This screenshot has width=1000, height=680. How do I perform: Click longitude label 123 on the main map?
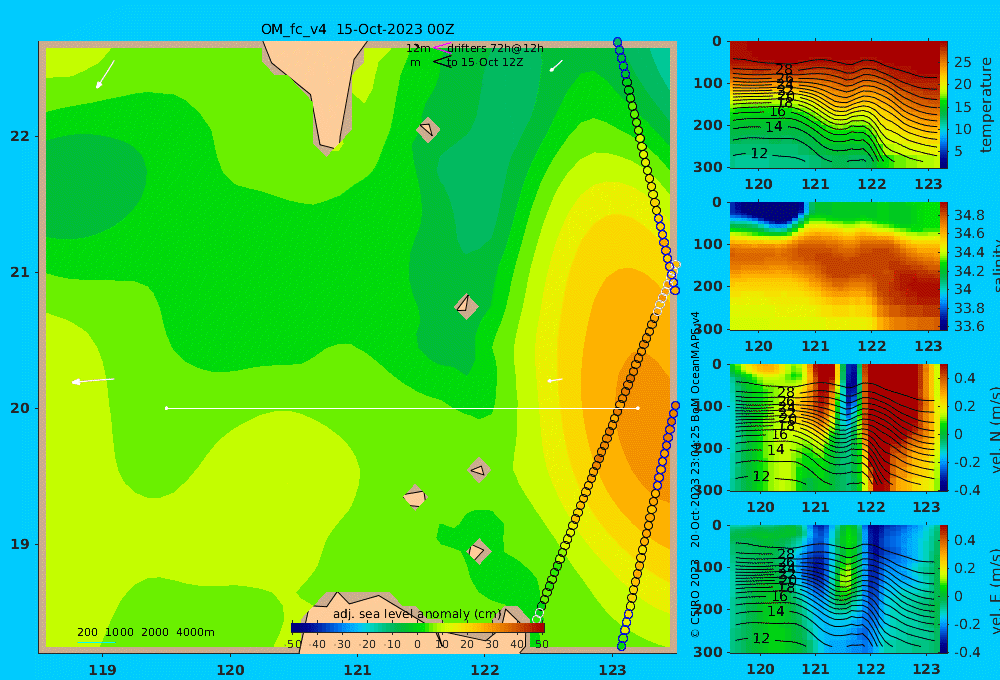pyautogui.click(x=612, y=670)
